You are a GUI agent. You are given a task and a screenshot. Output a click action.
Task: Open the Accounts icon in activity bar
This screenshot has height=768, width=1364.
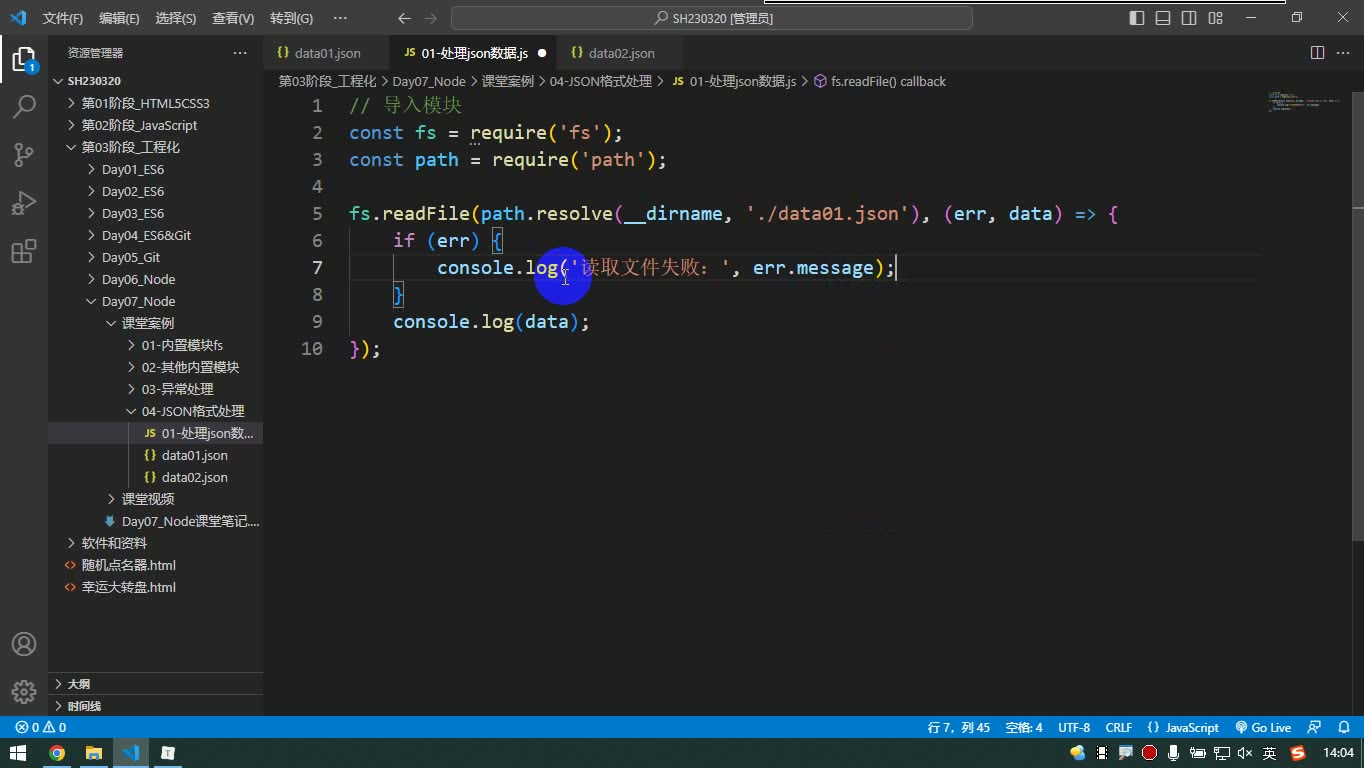pos(24,644)
